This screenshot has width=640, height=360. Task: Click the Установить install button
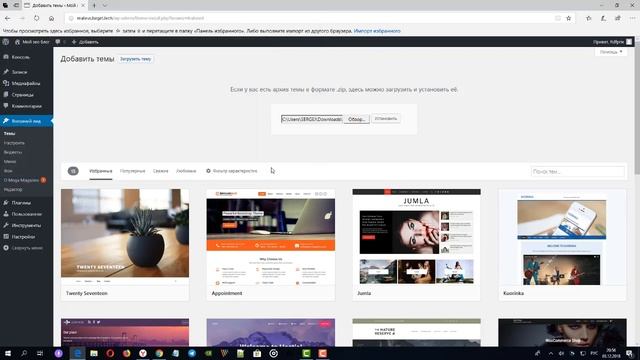point(386,119)
